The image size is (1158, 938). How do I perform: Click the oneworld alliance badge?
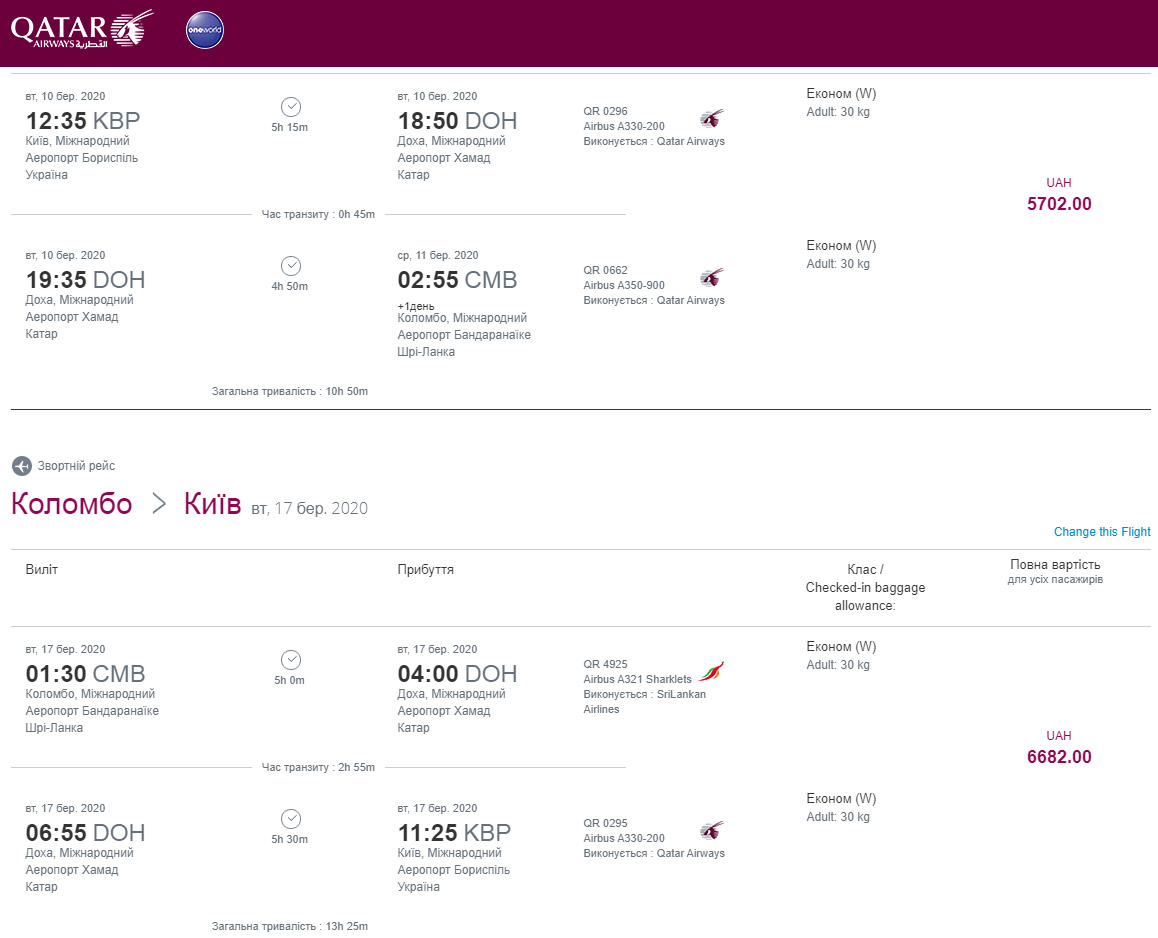[x=205, y=30]
